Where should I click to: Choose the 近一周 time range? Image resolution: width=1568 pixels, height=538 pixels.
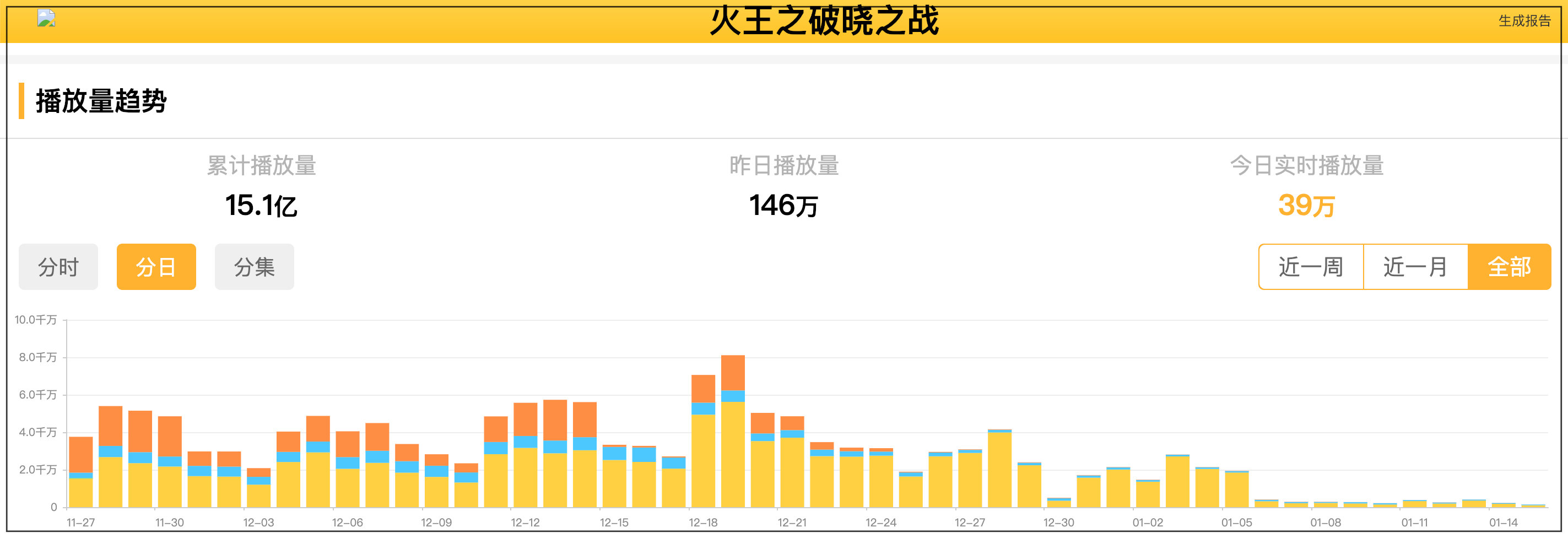coord(1311,267)
